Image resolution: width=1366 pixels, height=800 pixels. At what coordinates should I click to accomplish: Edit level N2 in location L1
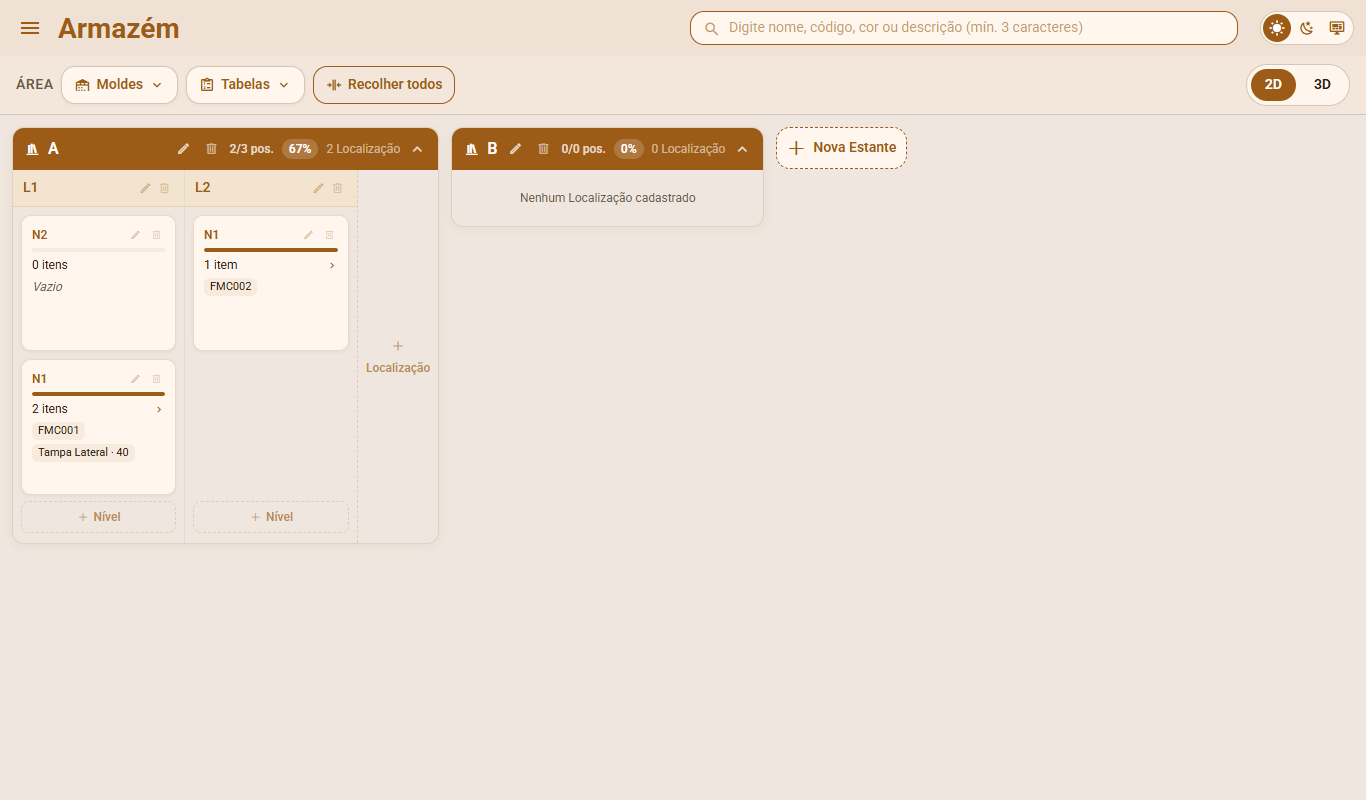(136, 235)
